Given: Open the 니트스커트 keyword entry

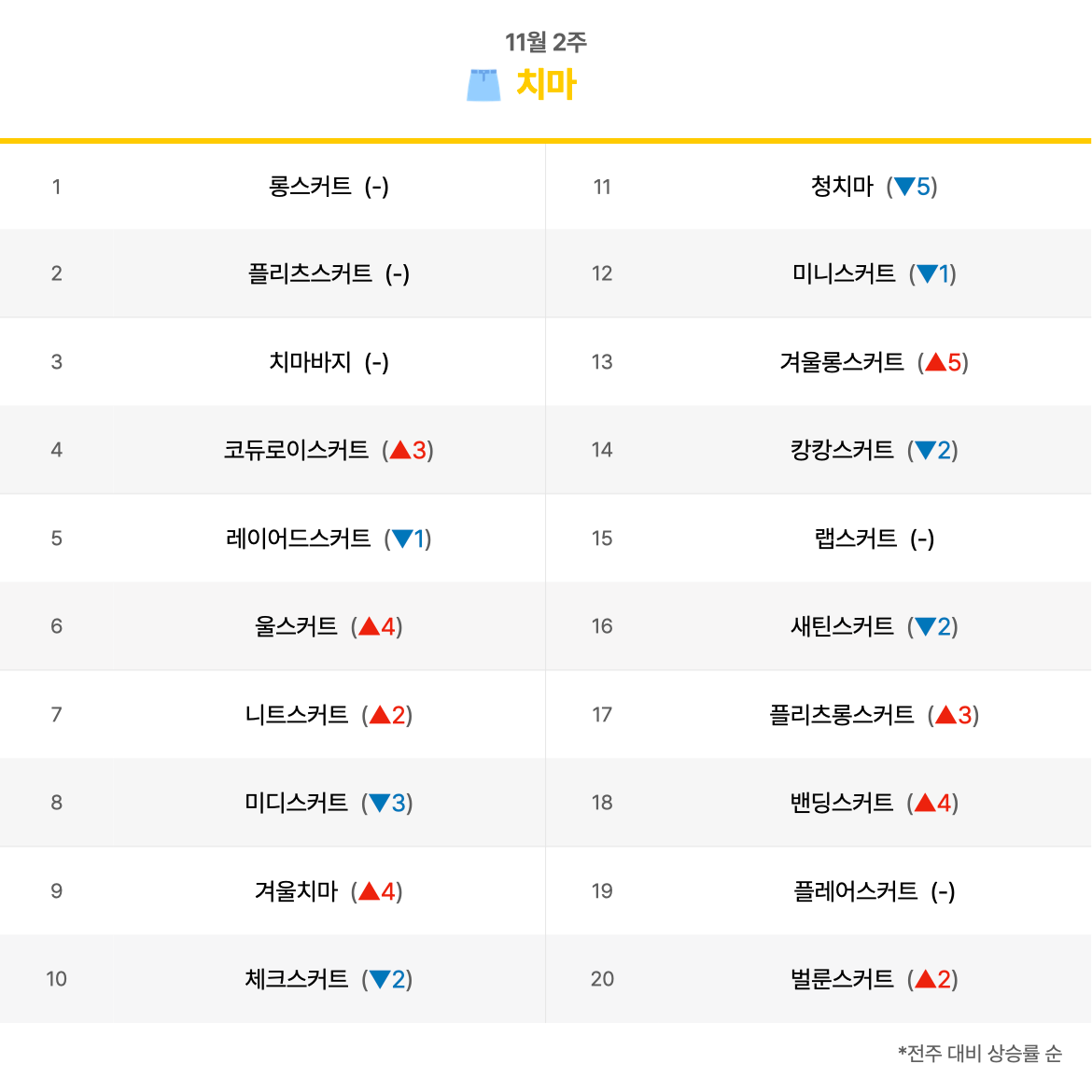Looking at the screenshot, I should (x=296, y=715).
